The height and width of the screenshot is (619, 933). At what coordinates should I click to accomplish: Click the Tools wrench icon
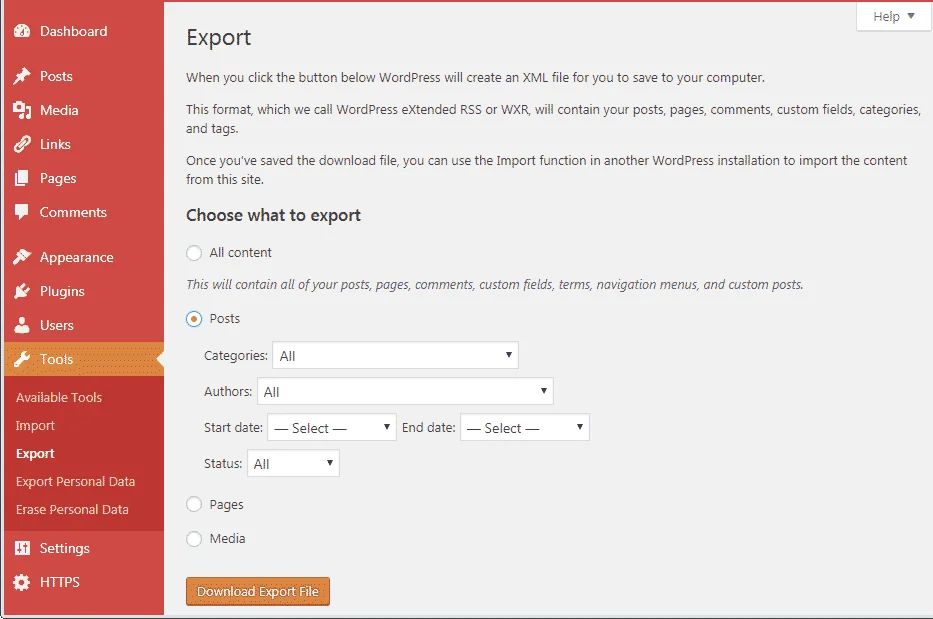[x=22, y=359]
